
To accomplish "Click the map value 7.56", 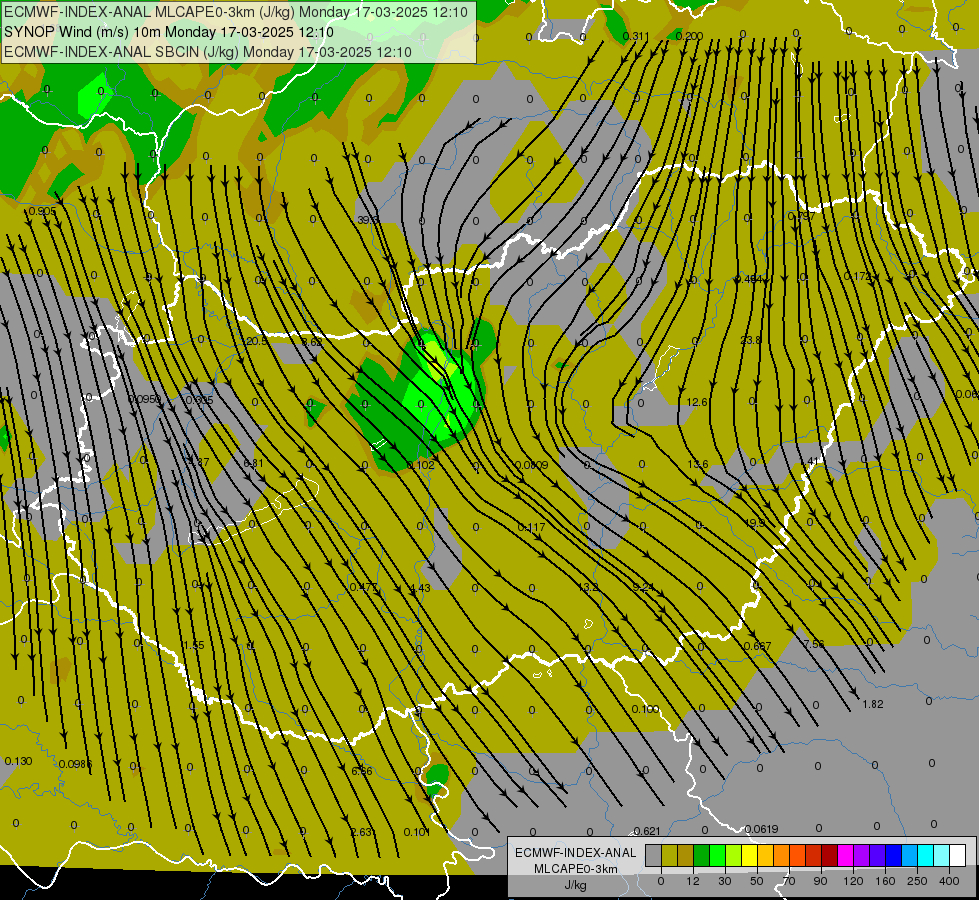I will point(814,644).
